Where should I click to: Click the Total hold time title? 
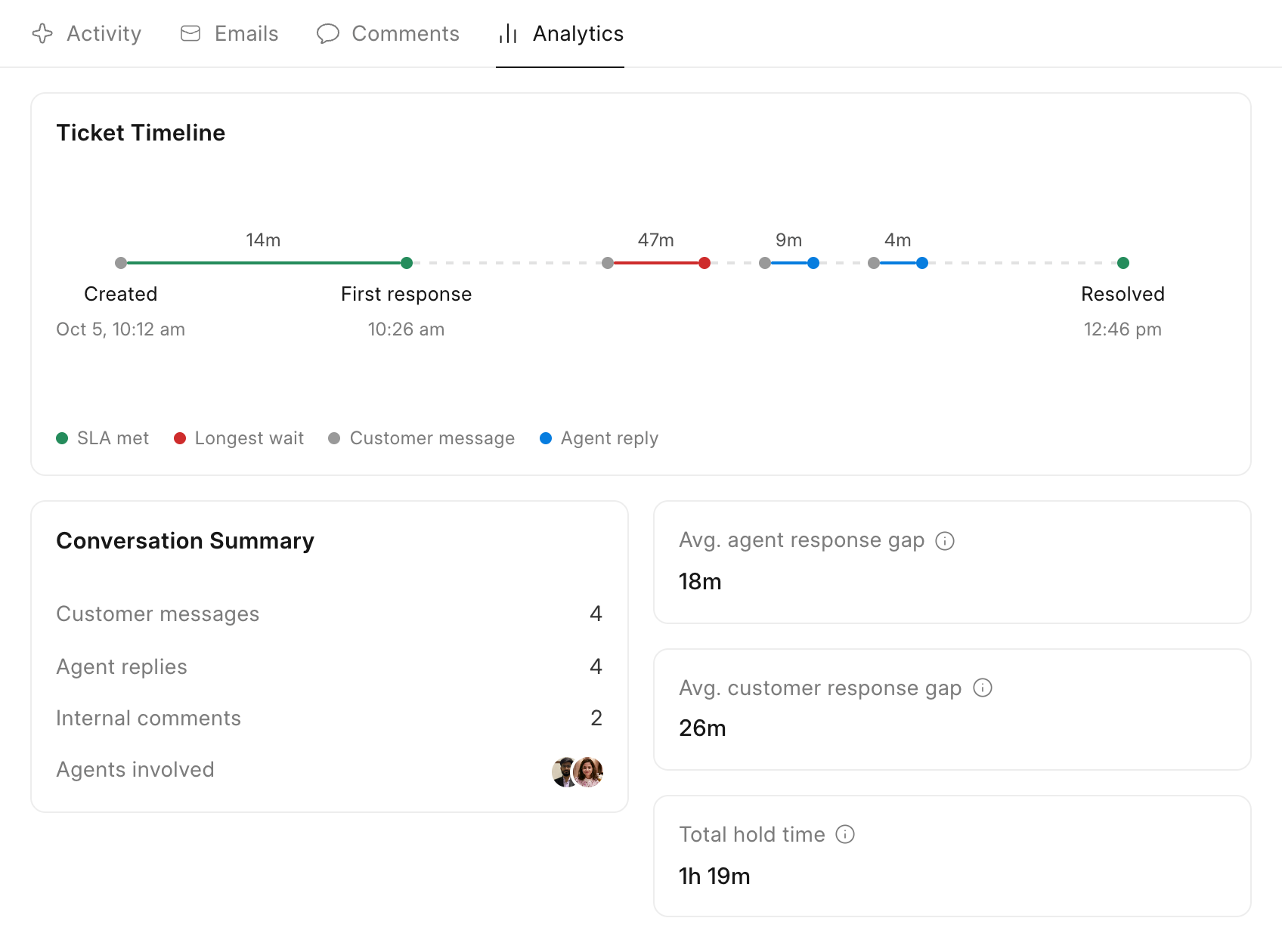pos(752,834)
